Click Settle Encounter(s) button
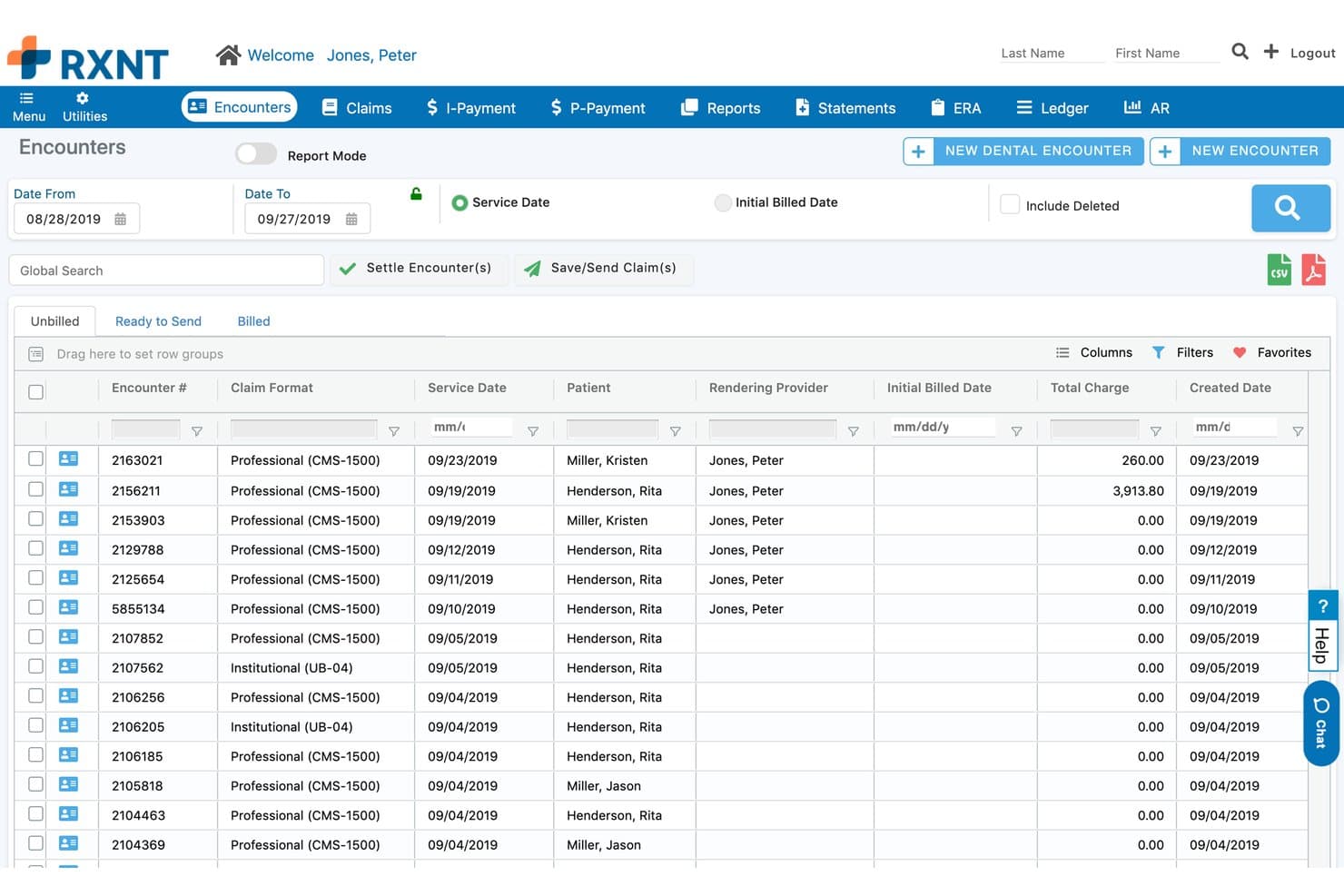 pyautogui.click(x=419, y=269)
